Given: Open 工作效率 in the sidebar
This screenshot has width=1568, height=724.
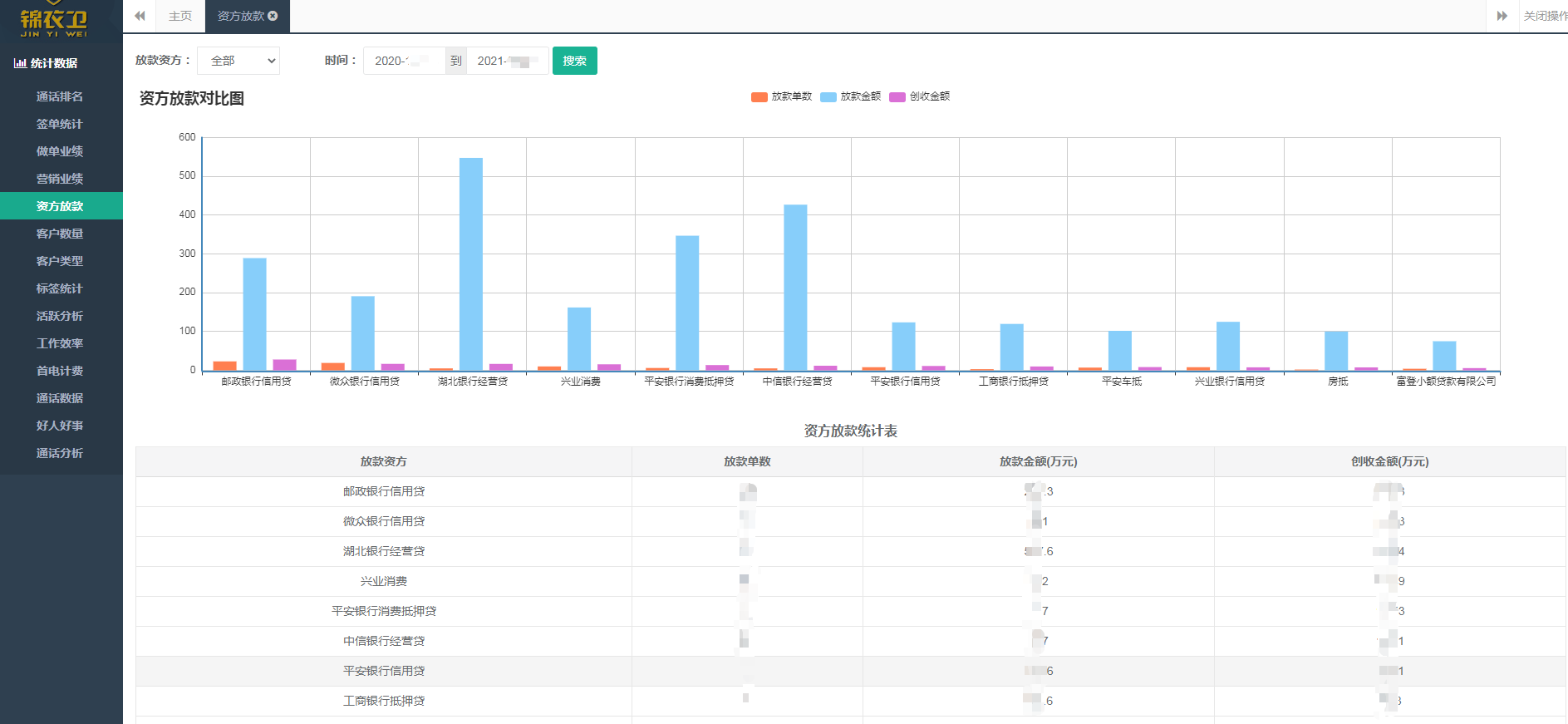Looking at the screenshot, I should point(60,343).
